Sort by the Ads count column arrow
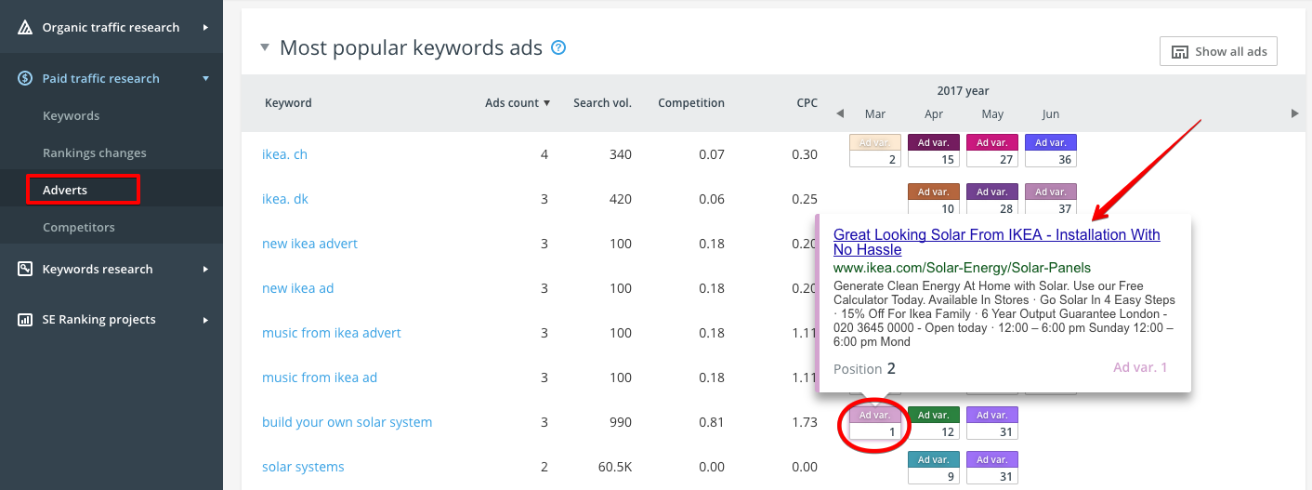The height and width of the screenshot is (490, 1312). (x=547, y=103)
